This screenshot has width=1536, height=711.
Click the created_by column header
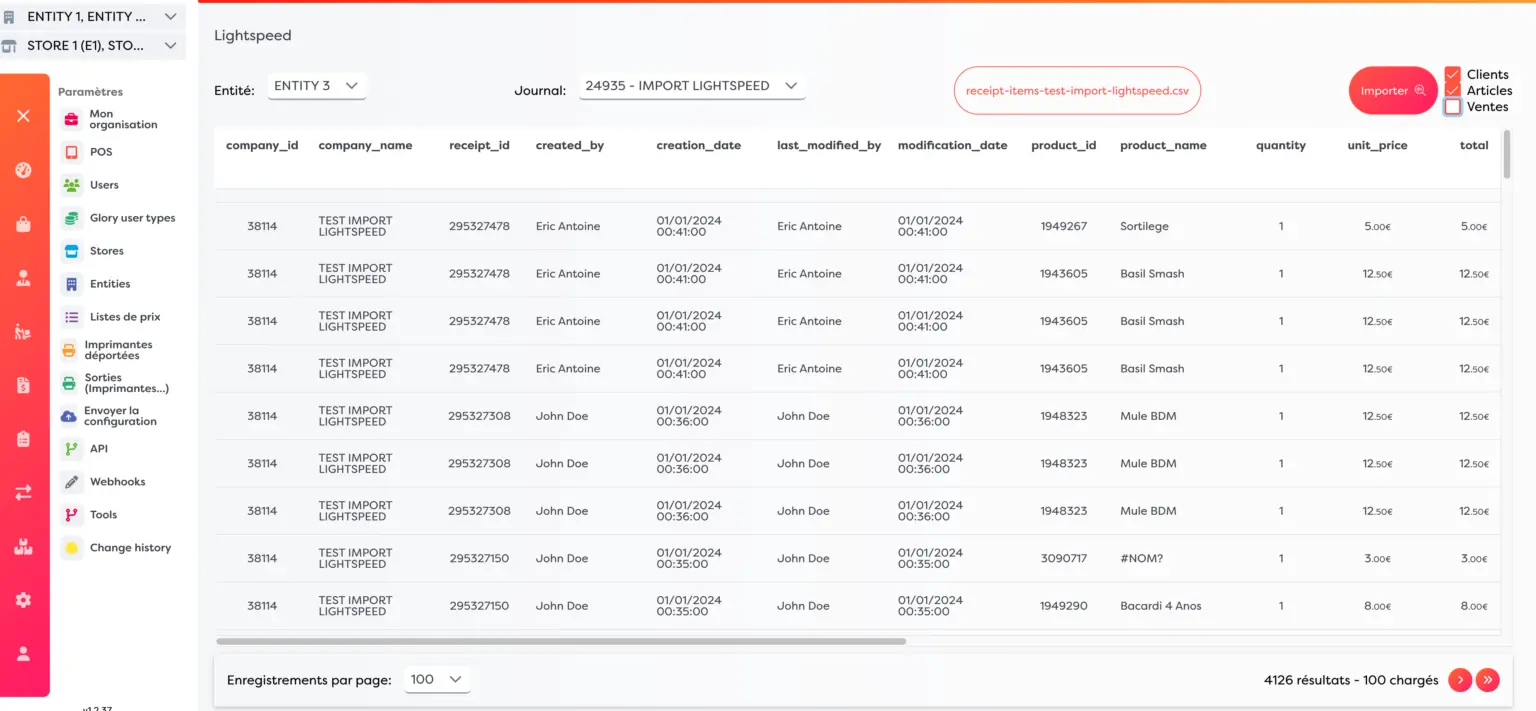coord(570,146)
